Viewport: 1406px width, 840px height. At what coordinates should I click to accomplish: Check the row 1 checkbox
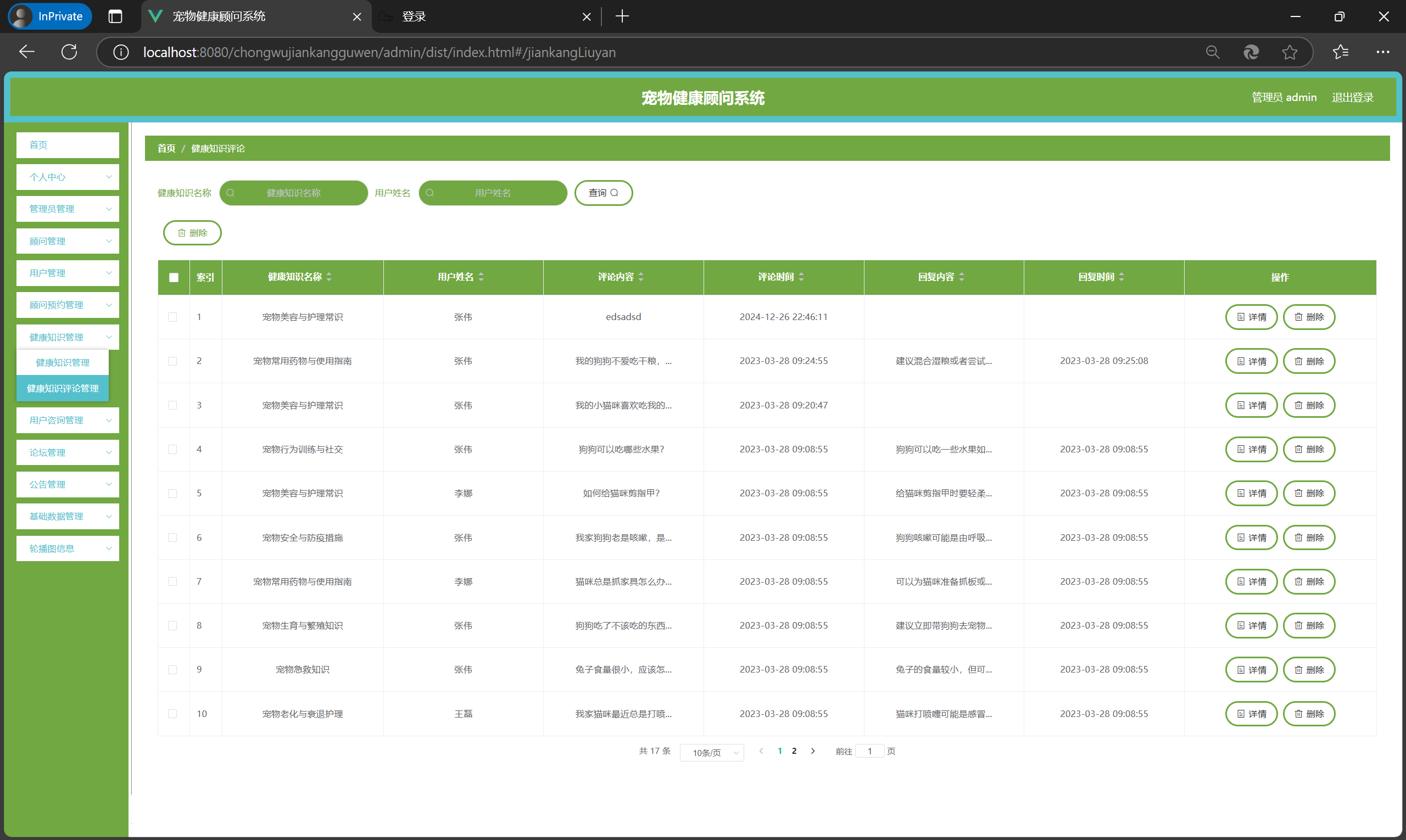(x=172, y=317)
